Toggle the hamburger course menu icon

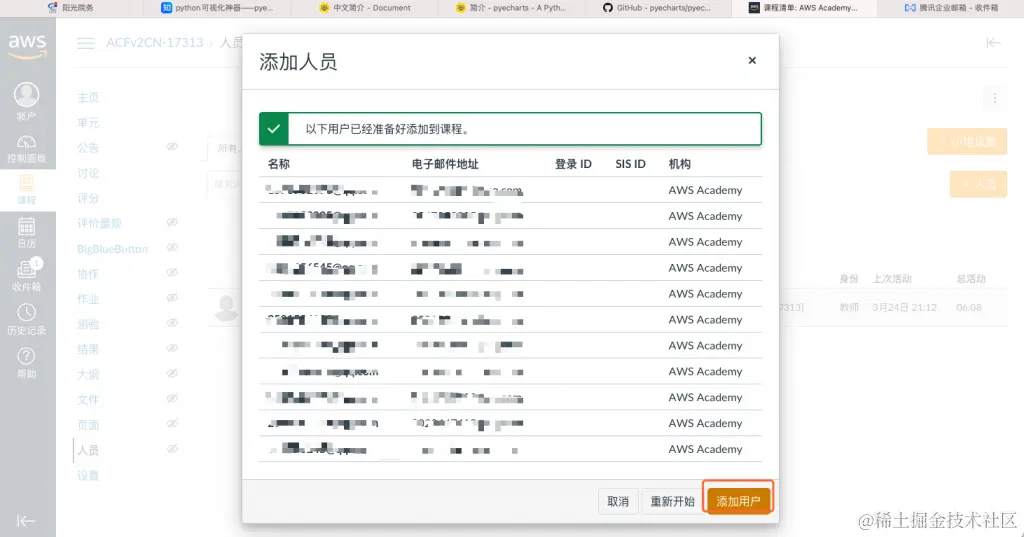(x=86, y=43)
